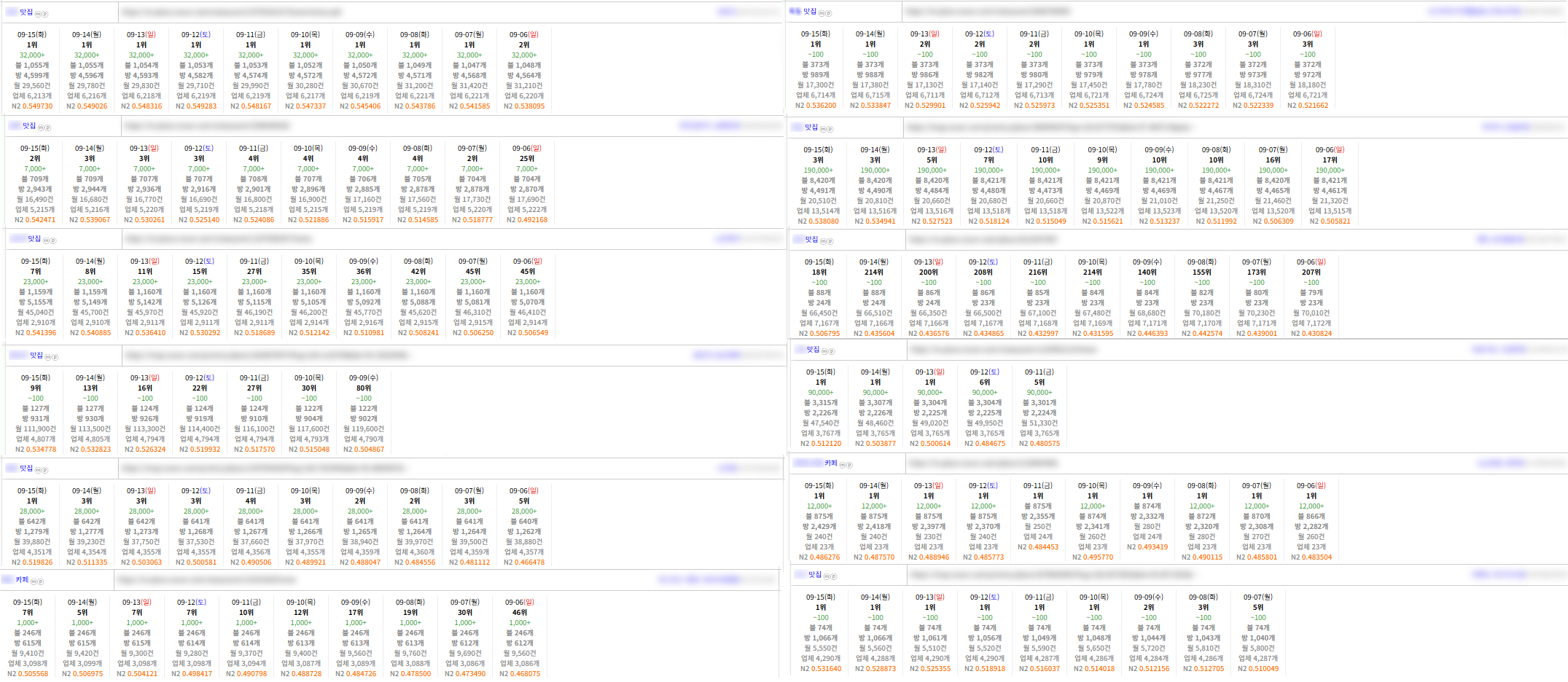Select the m icon in the 23,000+ panel
Screen dimensions: 1568x682
tap(47, 240)
